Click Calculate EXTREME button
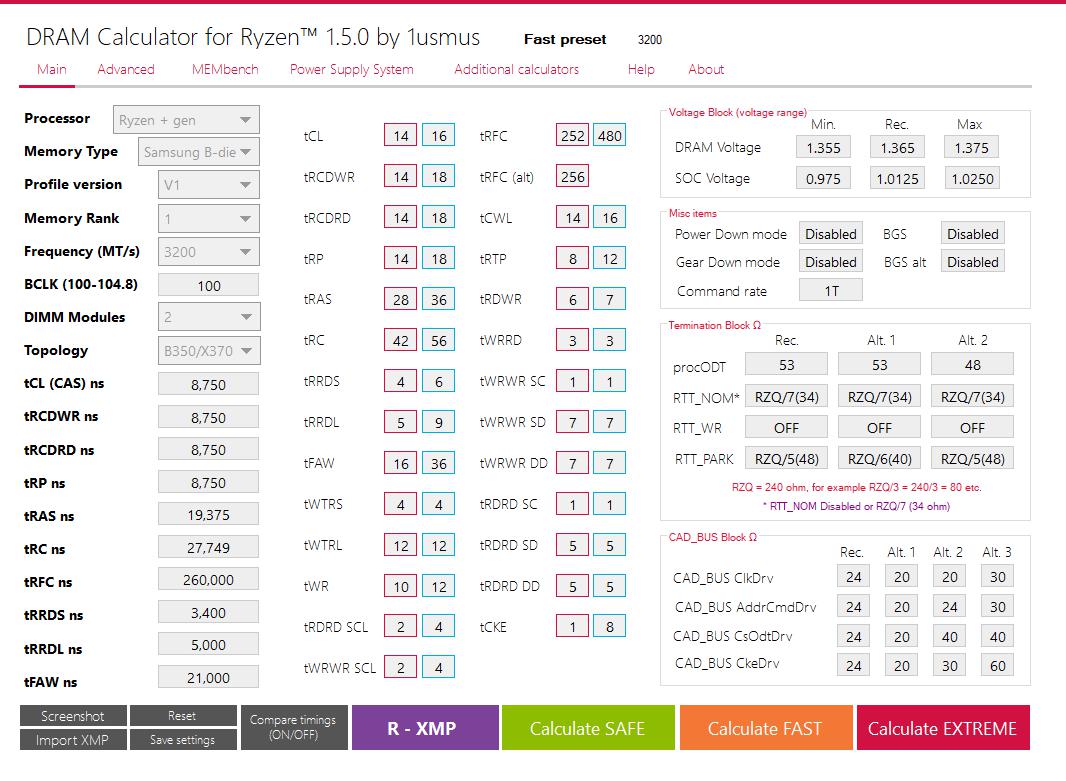 point(943,728)
